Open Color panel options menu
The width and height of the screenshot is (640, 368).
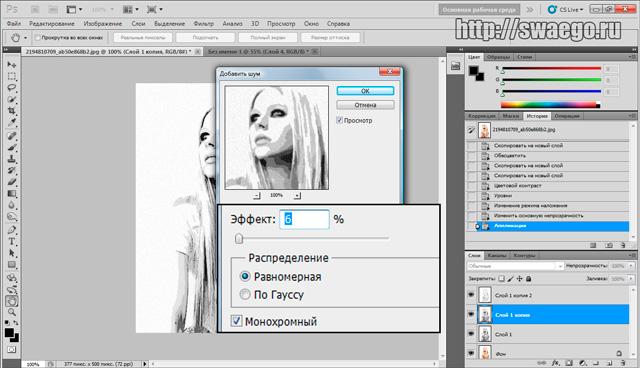pos(632,57)
